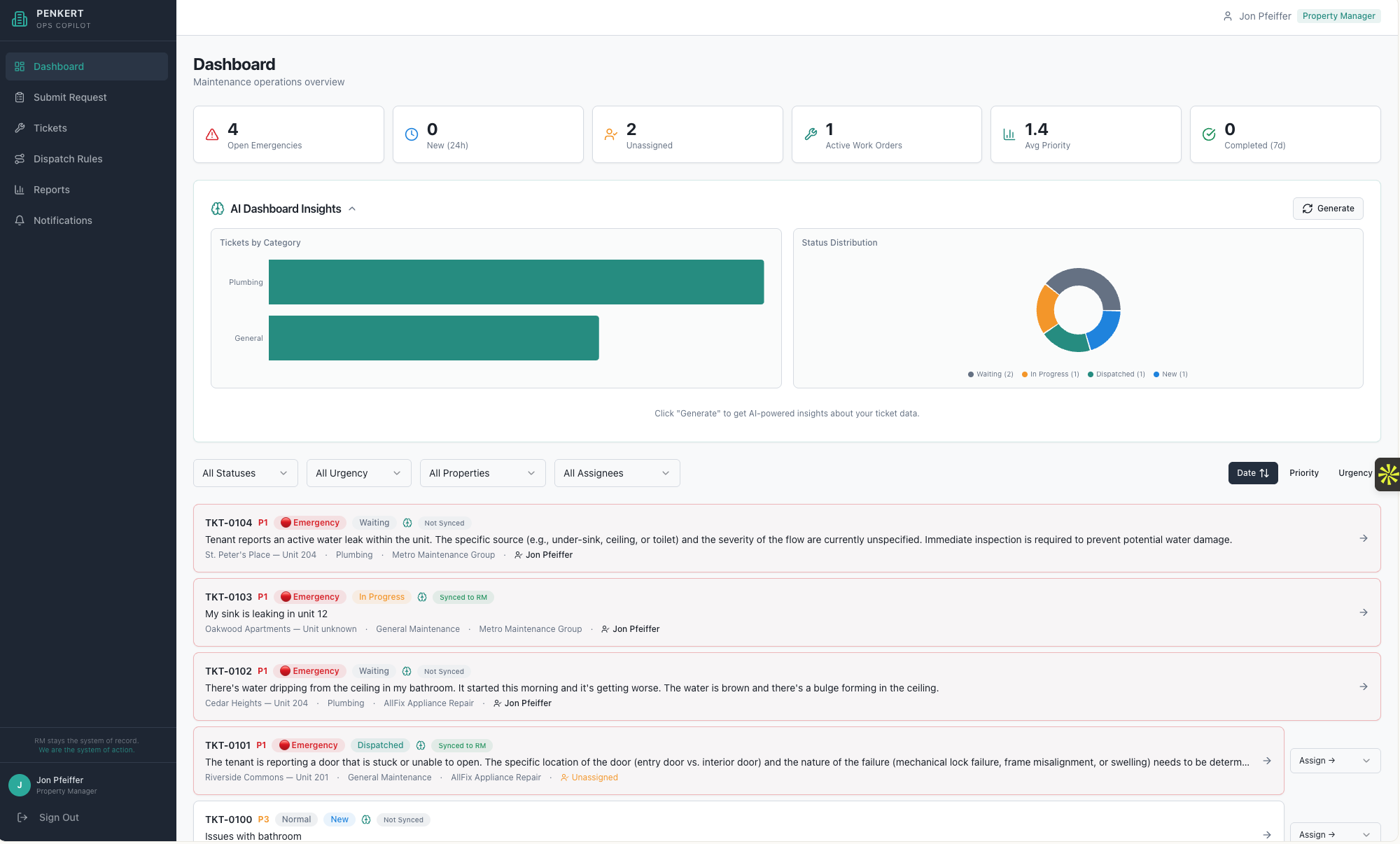Click the AI brain icon next to Dashboard Insights
The height and width of the screenshot is (844, 1400).
(217, 209)
